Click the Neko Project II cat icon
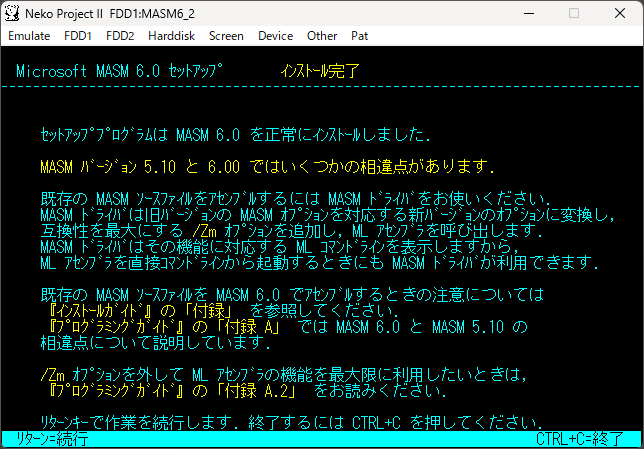The width and height of the screenshot is (644, 449). [12, 14]
